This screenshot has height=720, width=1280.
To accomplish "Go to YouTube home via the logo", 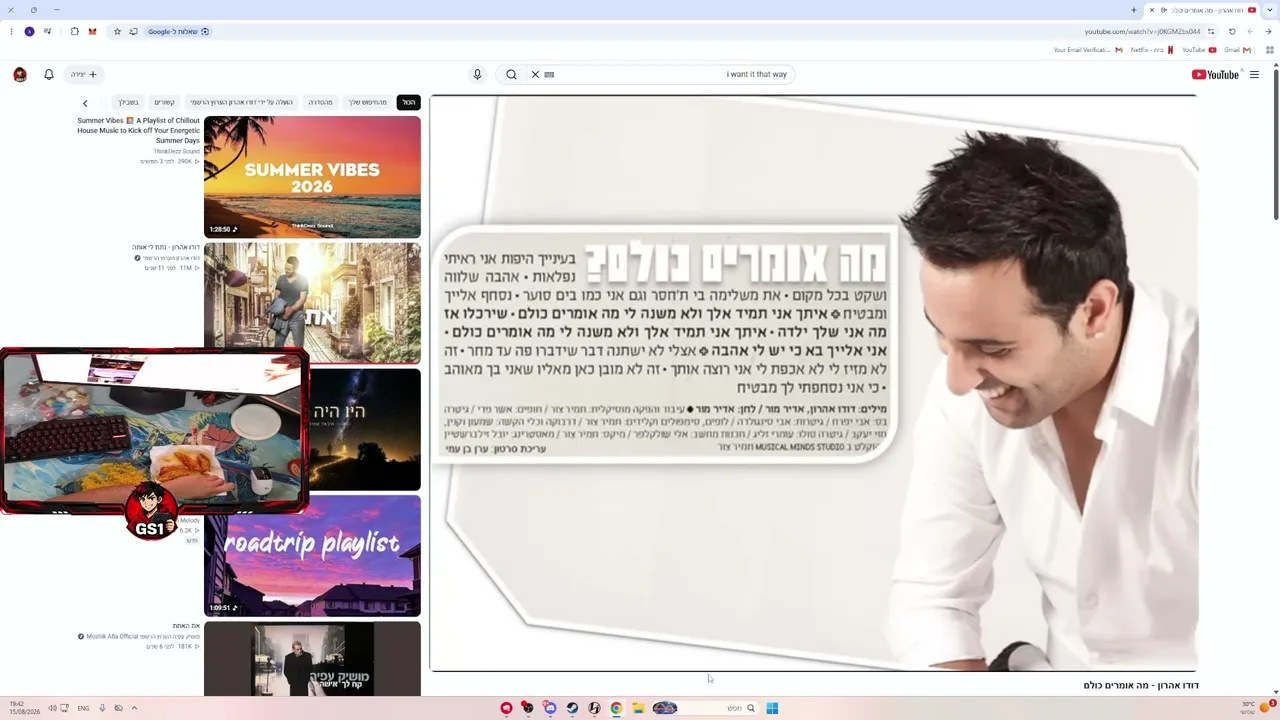I will tap(1215, 74).
